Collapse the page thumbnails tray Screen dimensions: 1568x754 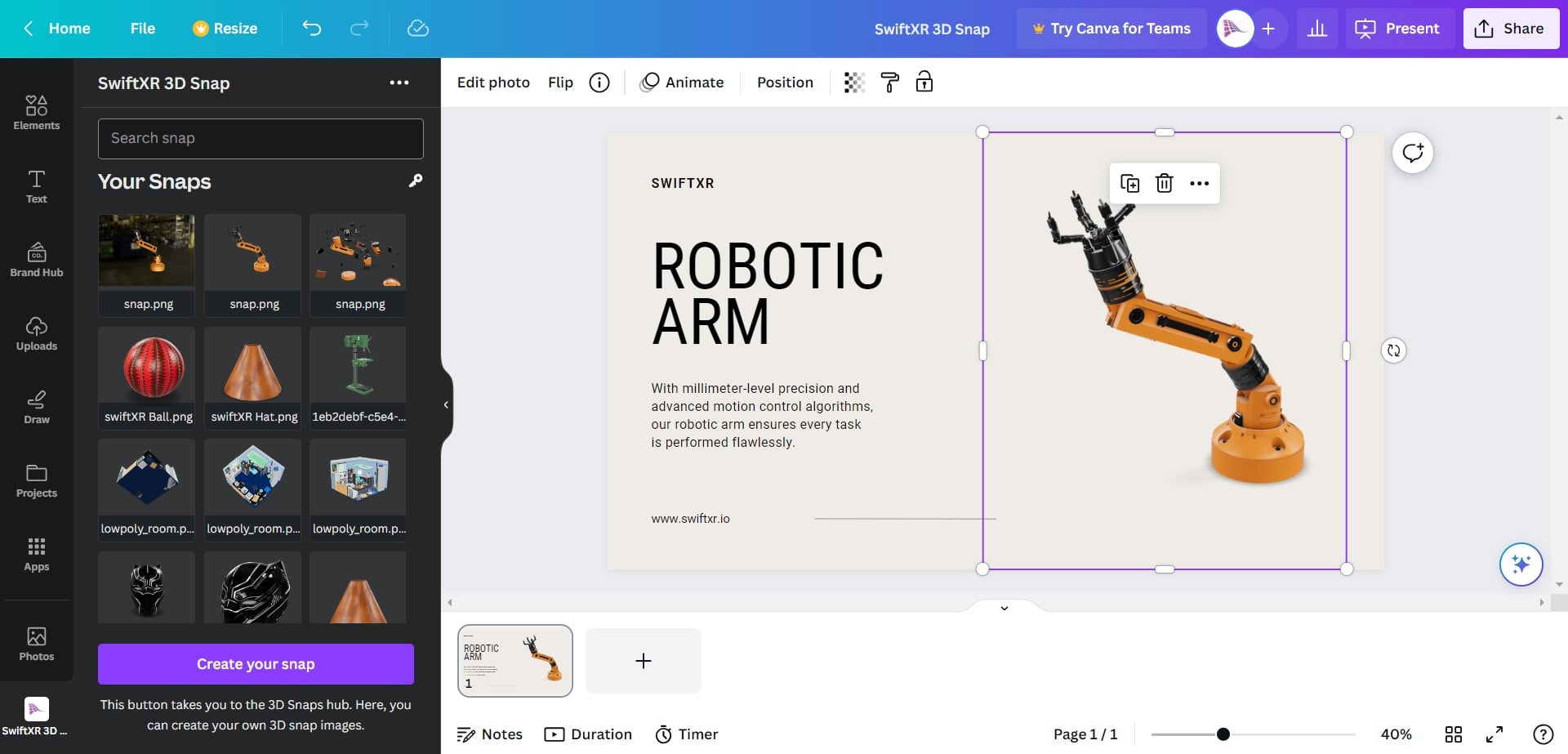click(x=1004, y=608)
